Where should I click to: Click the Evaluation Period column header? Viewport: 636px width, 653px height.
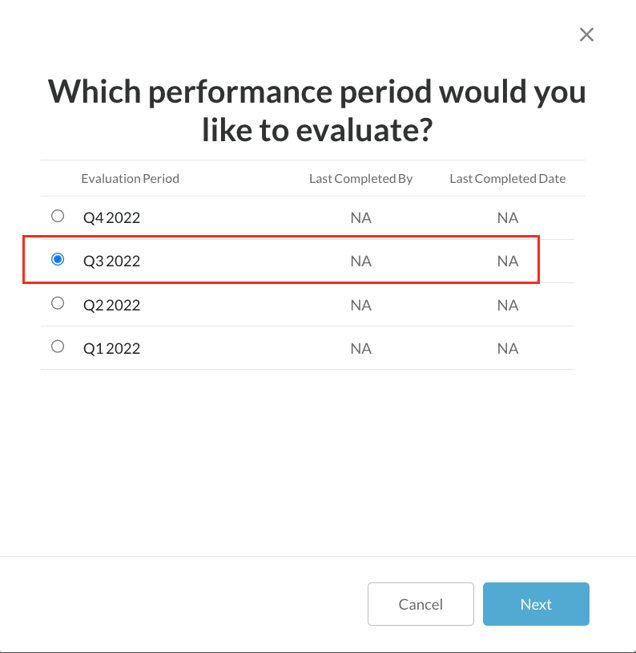pos(130,179)
